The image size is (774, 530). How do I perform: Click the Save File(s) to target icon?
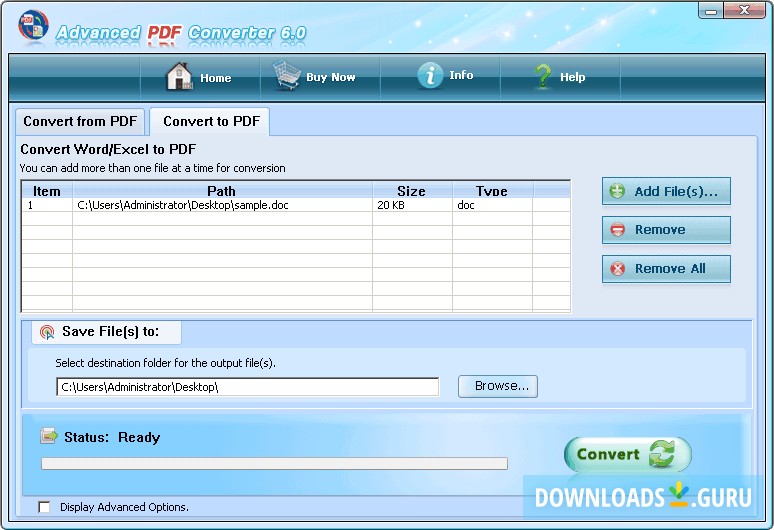pyautogui.click(x=47, y=332)
